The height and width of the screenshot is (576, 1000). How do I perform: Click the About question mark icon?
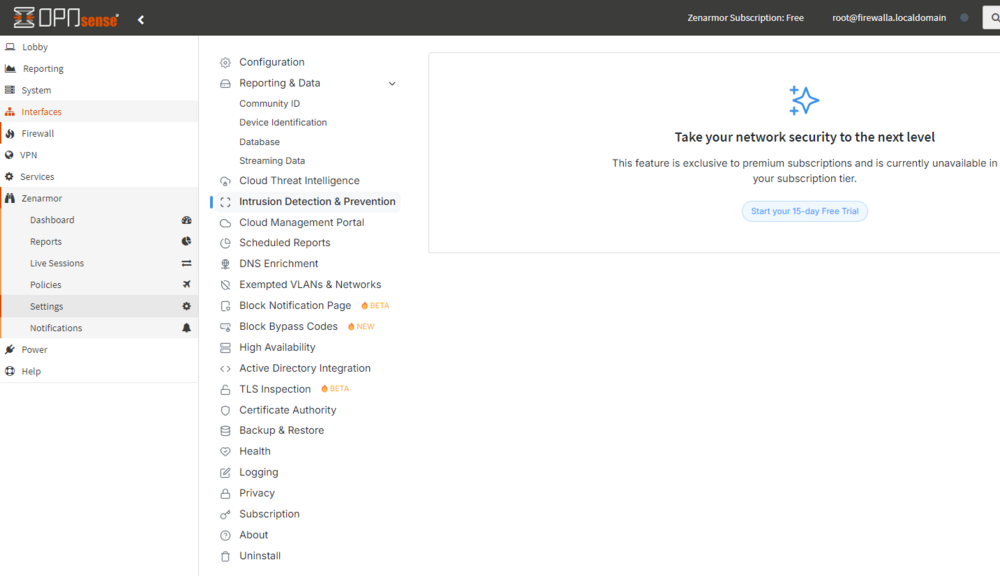(x=225, y=536)
